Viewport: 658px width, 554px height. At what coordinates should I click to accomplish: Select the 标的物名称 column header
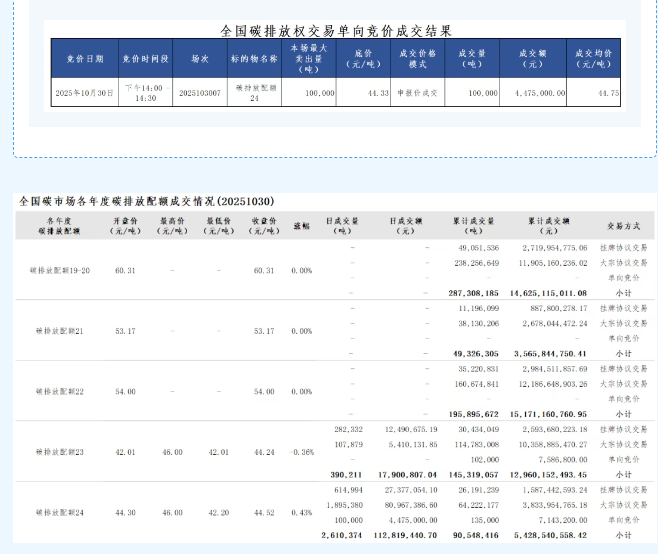[x=254, y=59]
